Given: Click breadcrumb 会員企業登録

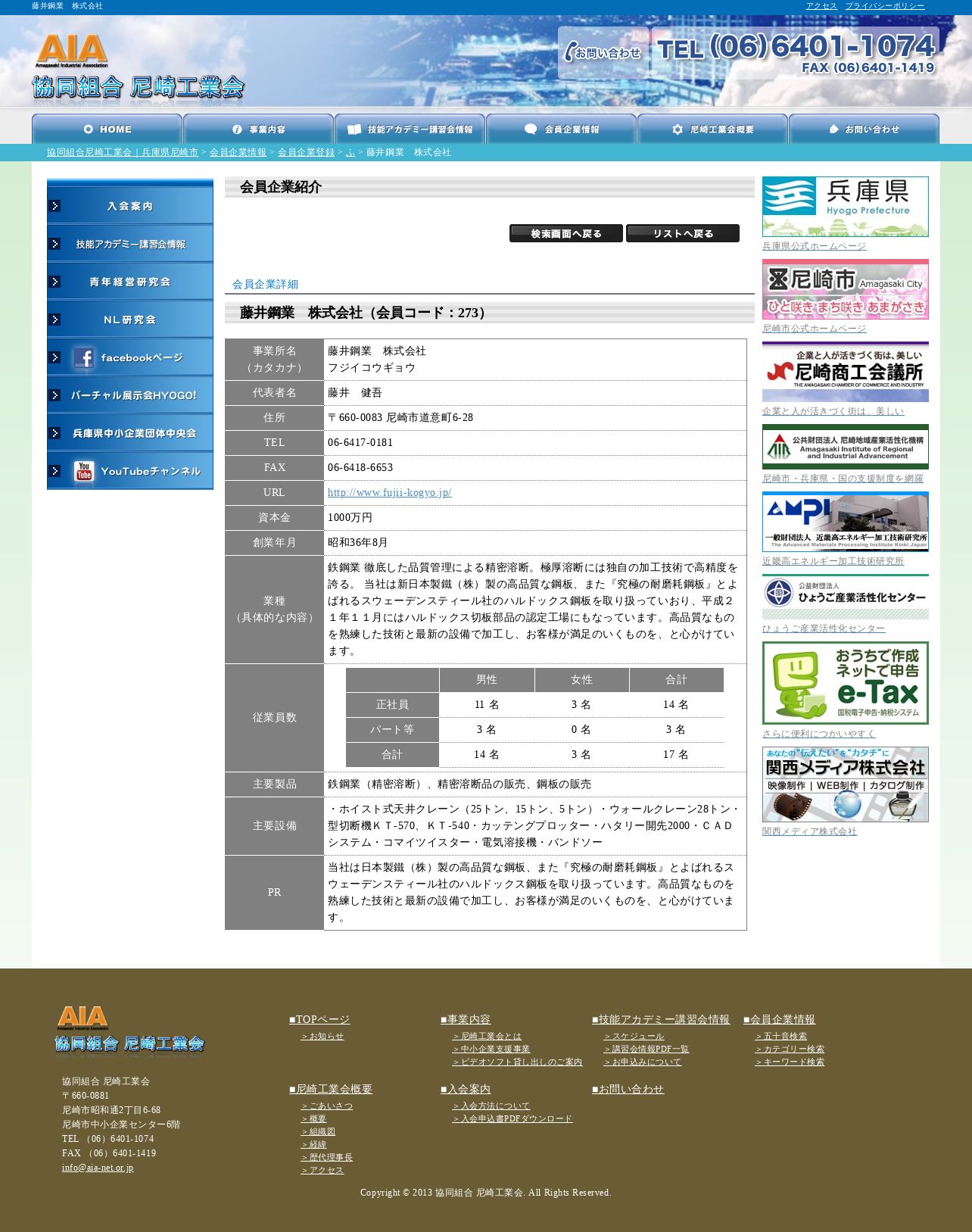Looking at the screenshot, I should coord(306,152).
